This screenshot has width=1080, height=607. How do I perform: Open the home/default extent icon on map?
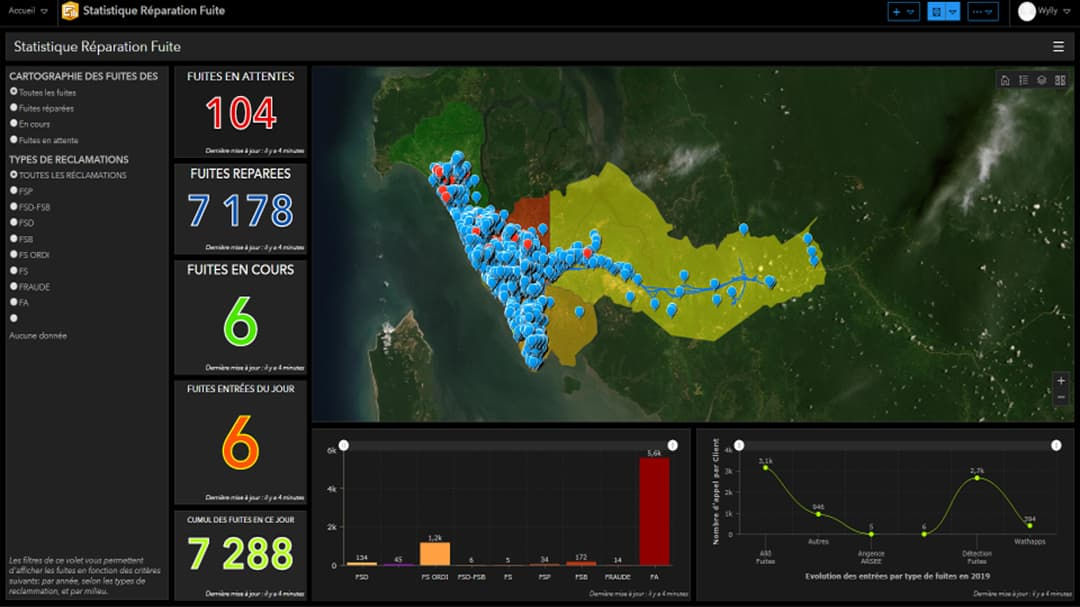[1005, 80]
